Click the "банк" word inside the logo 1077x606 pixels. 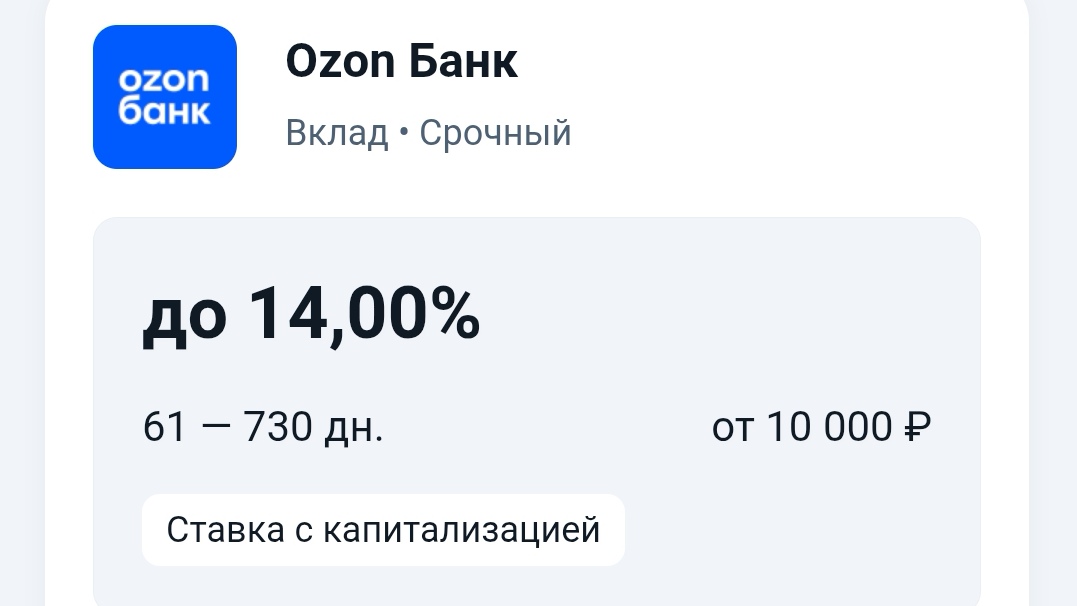(164, 111)
